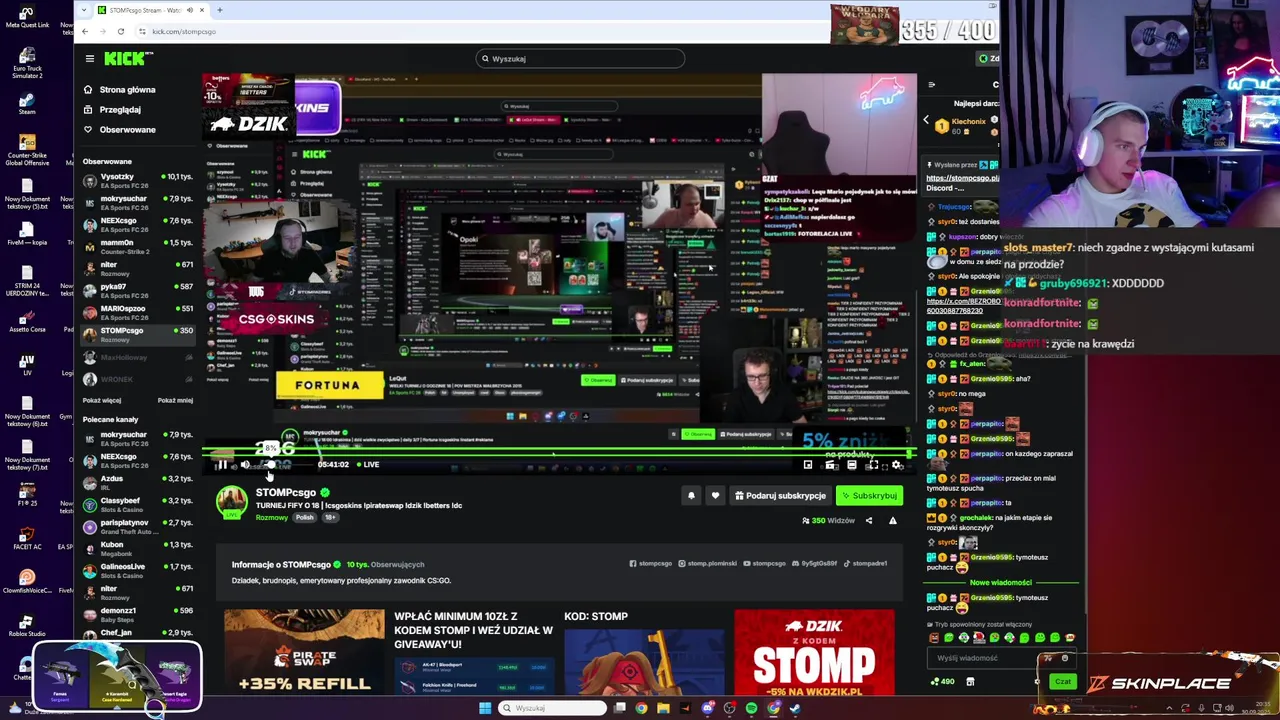This screenshot has height=720, width=1280.
Task: Collapse followed list with Pokaż mniej
Action: pos(175,400)
